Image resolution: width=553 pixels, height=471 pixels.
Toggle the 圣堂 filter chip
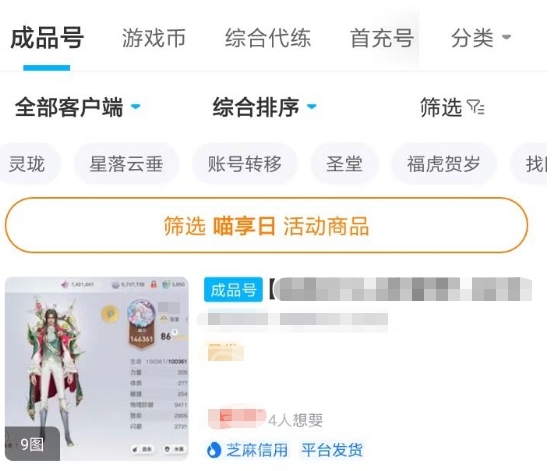(344, 164)
